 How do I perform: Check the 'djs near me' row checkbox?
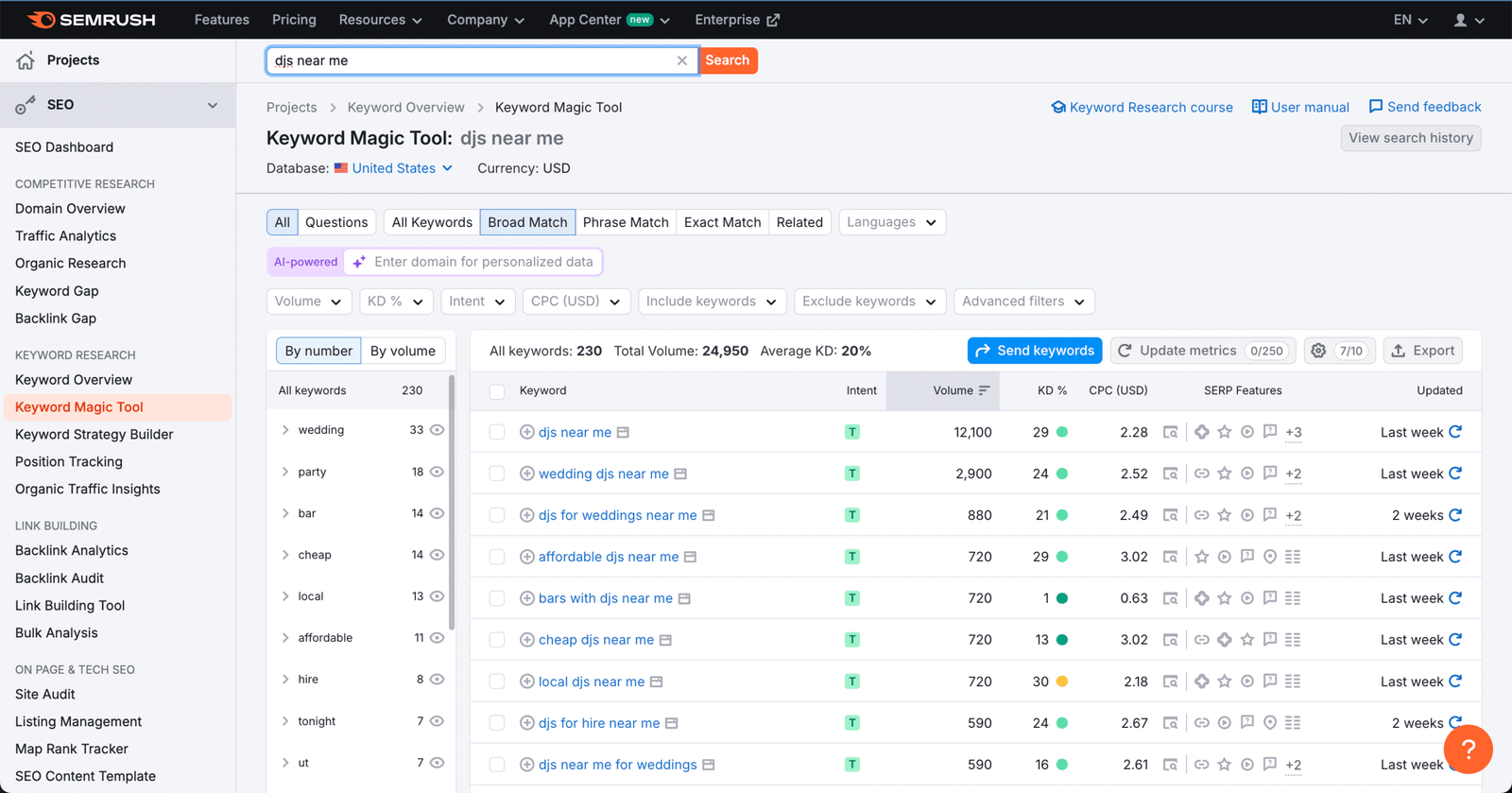tap(497, 432)
